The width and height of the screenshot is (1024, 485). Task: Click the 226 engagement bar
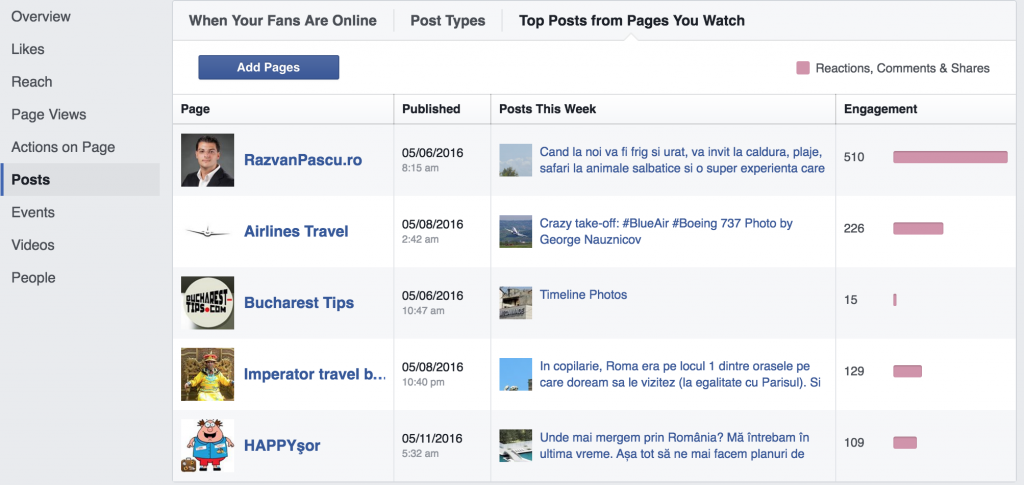point(918,228)
